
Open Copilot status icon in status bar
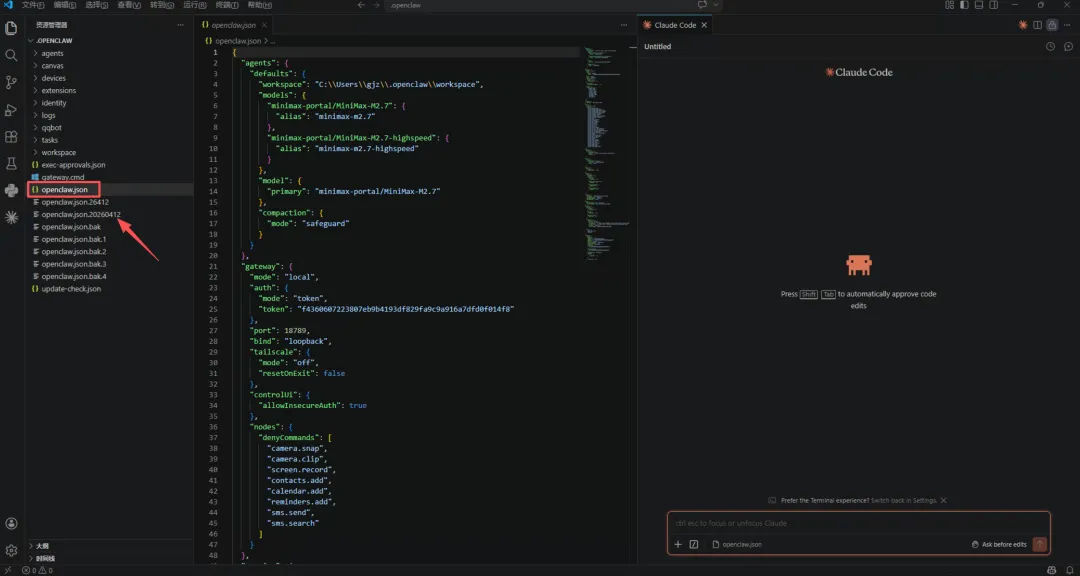coord(1052,570)
